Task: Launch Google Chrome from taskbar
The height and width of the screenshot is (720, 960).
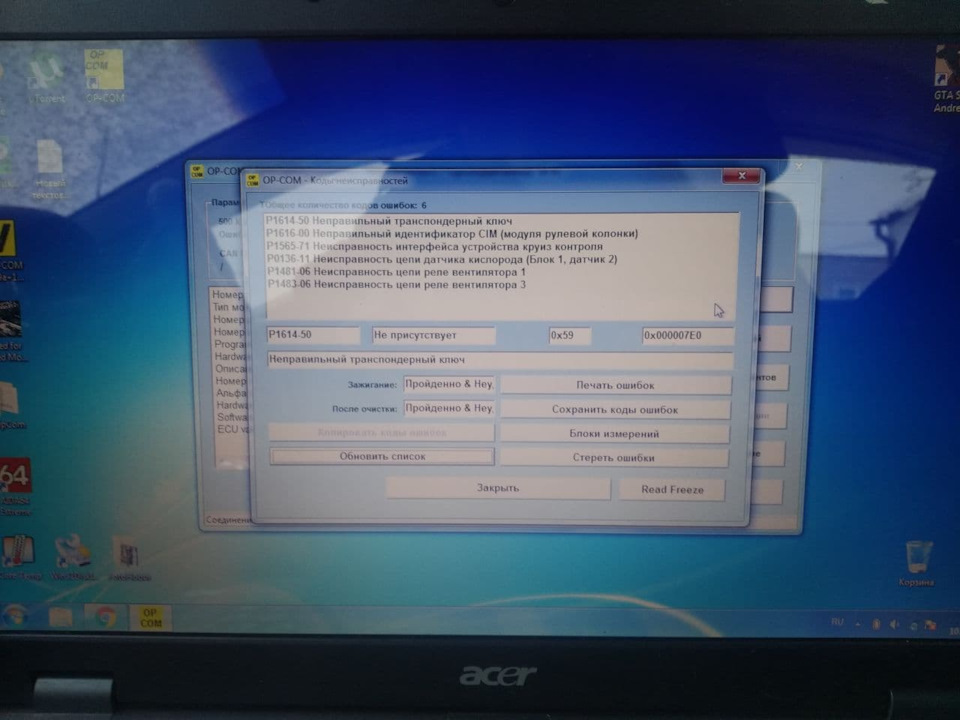Action: [x=105, y=617]
